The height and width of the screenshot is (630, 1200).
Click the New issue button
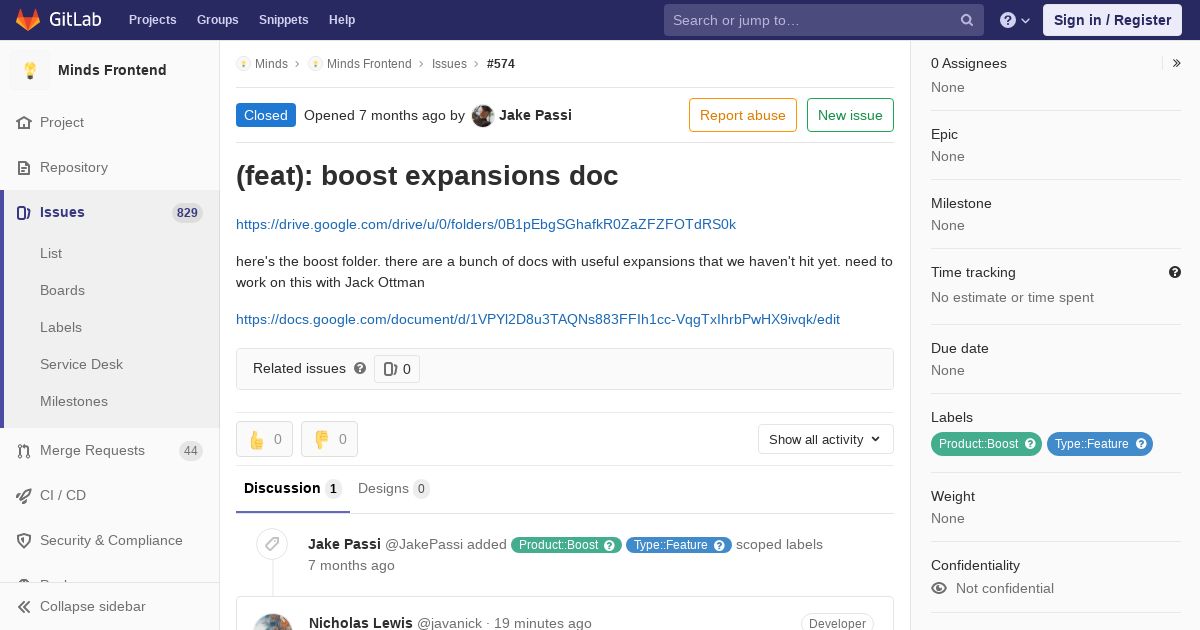(850, 115)
